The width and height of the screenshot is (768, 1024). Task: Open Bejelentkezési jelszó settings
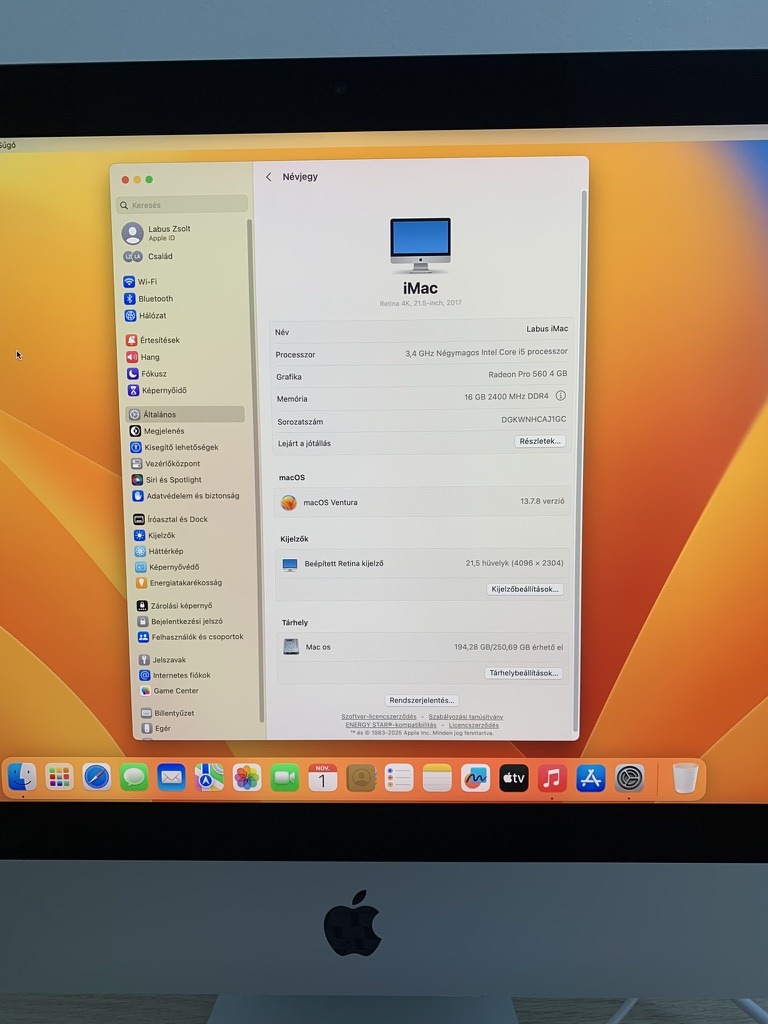[180, 621]
